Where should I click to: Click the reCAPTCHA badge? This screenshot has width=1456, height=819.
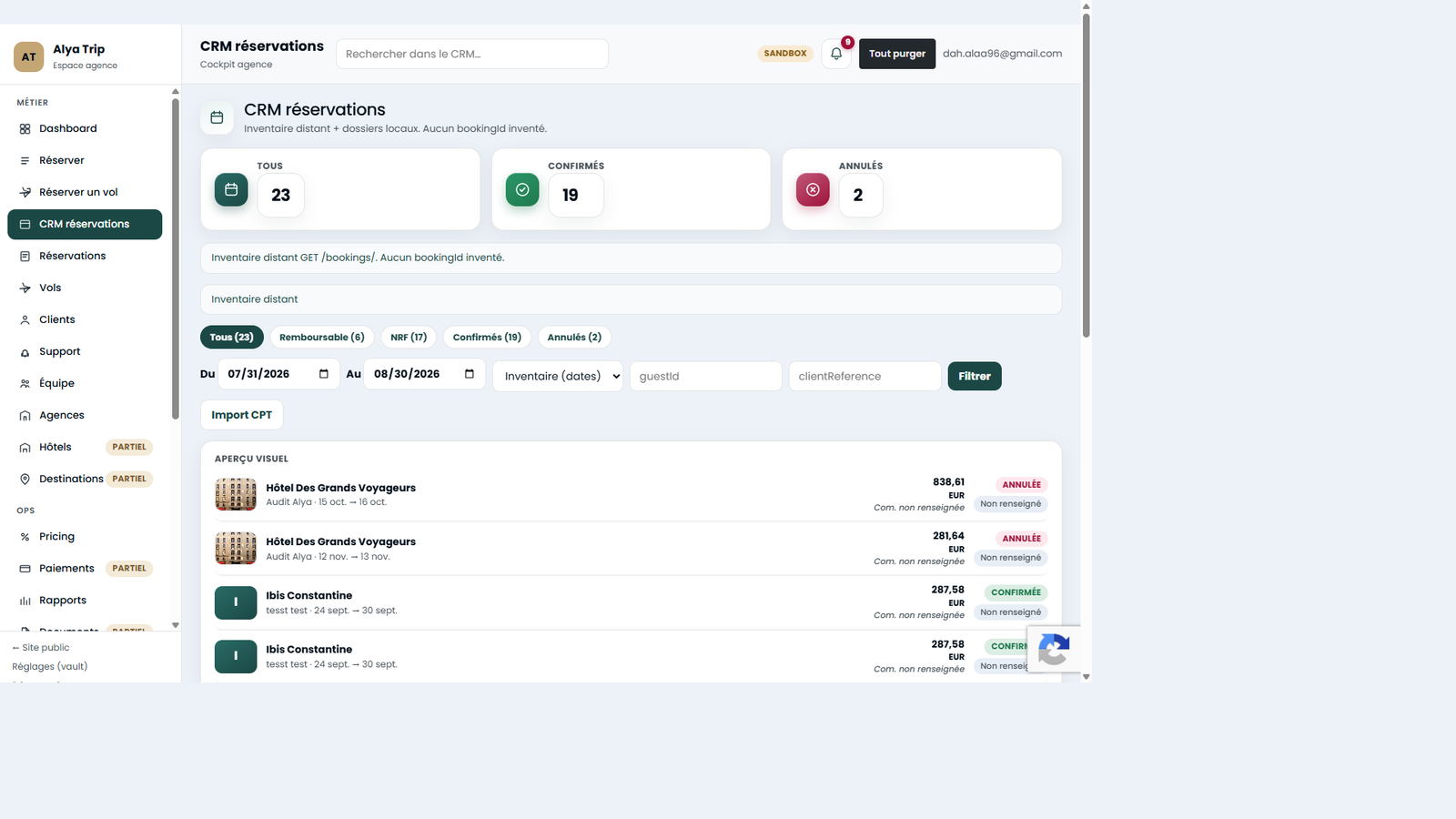pos(1054,649)
